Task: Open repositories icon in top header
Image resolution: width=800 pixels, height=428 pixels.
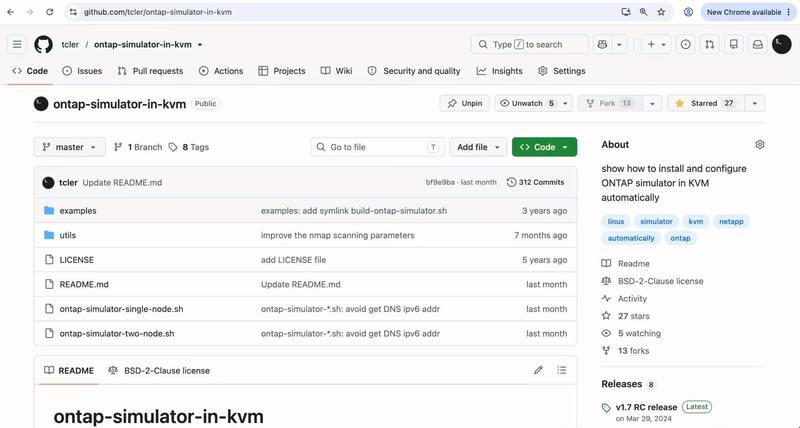Action: tap(734, 44)
